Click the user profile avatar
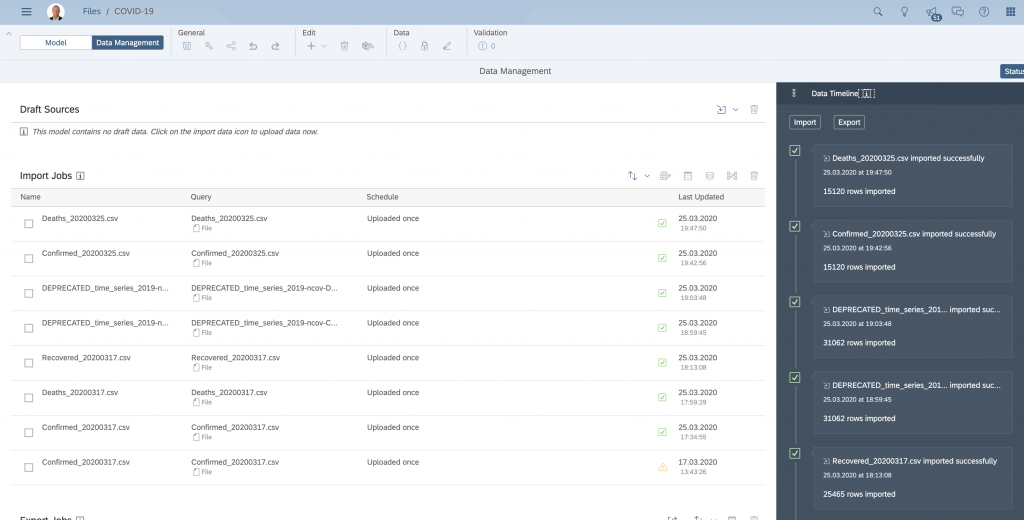The height and width of the screenshot is (520, 1024). 56,12
